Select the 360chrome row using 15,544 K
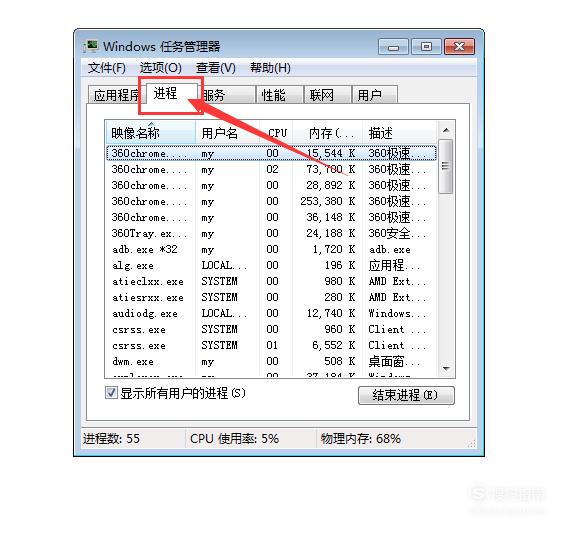The width and height of the screenshot is (569, 540). (x=271, y=153)
